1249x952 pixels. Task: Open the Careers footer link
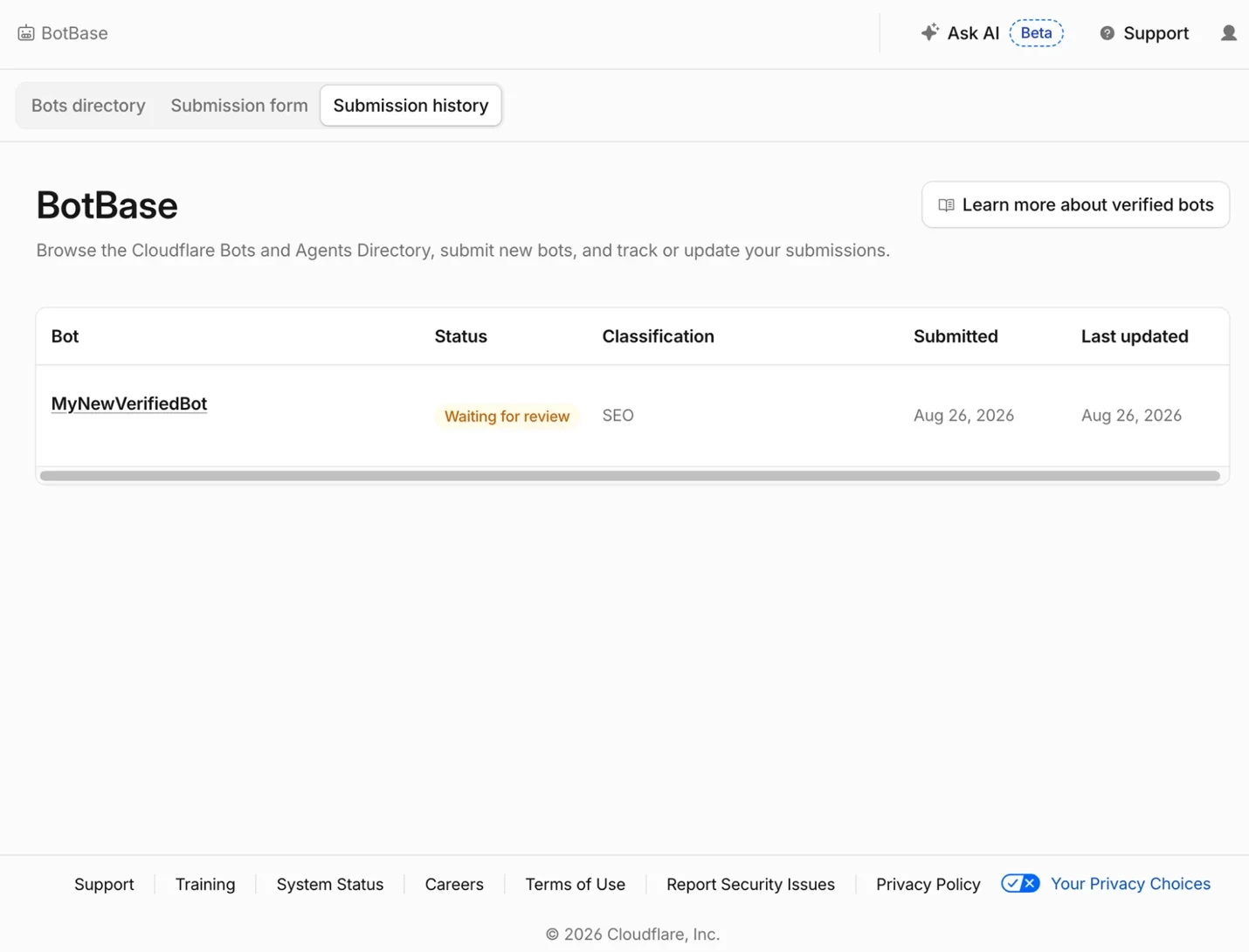pos(454,885)
